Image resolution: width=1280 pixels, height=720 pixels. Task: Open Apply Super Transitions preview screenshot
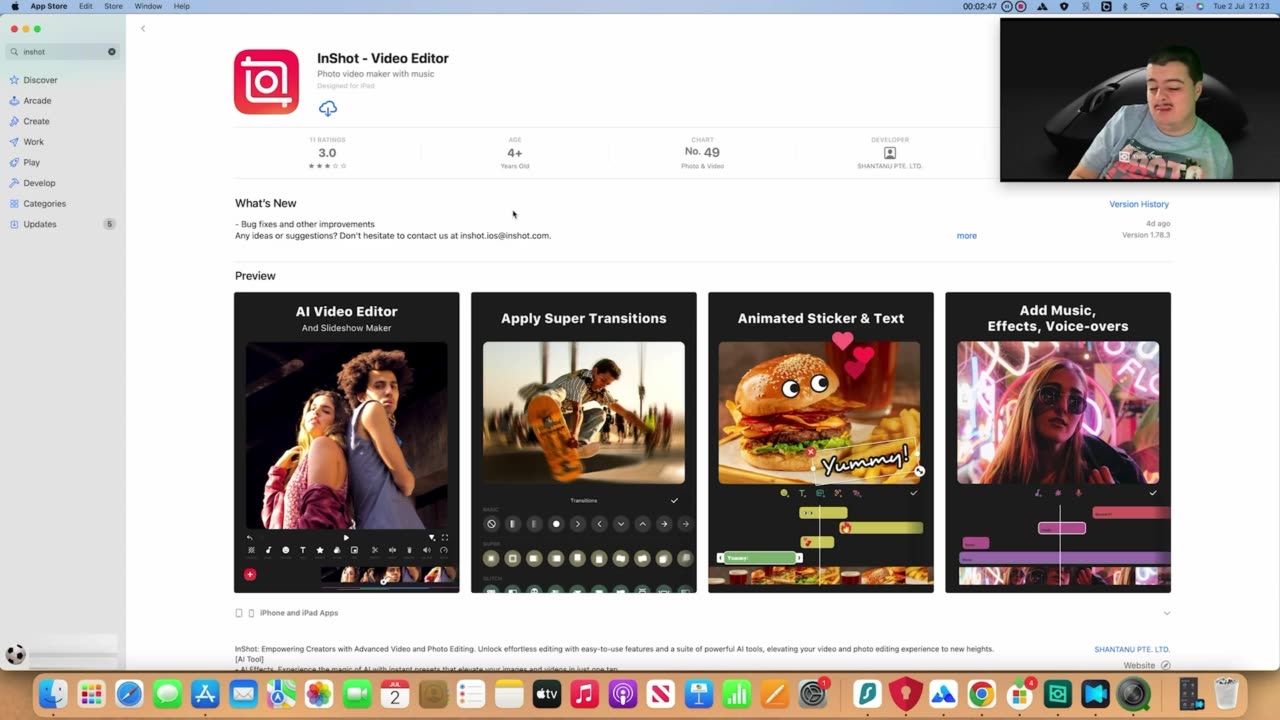click(x=584, y=442)
